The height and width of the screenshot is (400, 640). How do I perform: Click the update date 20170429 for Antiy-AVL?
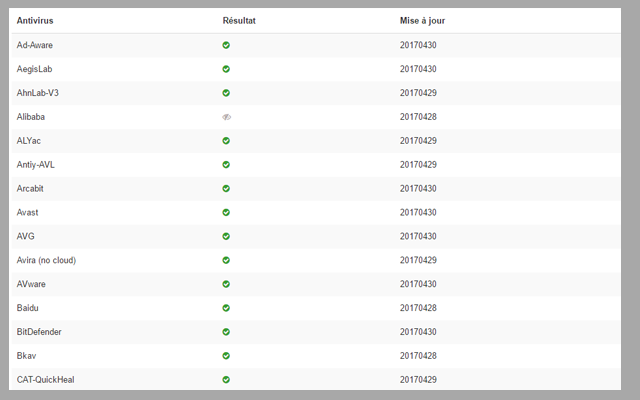click(x=418, y=165)
